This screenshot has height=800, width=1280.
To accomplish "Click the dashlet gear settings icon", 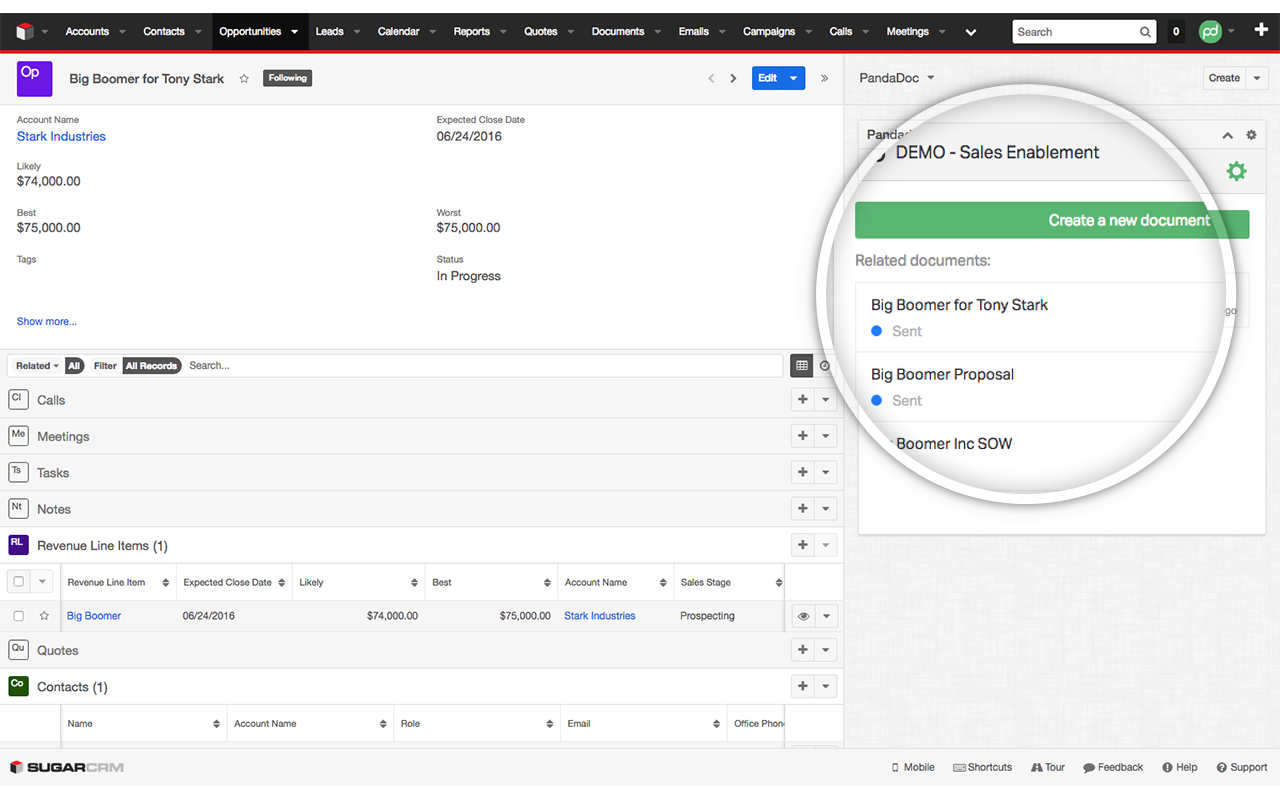I will [x=1251, y=135].
